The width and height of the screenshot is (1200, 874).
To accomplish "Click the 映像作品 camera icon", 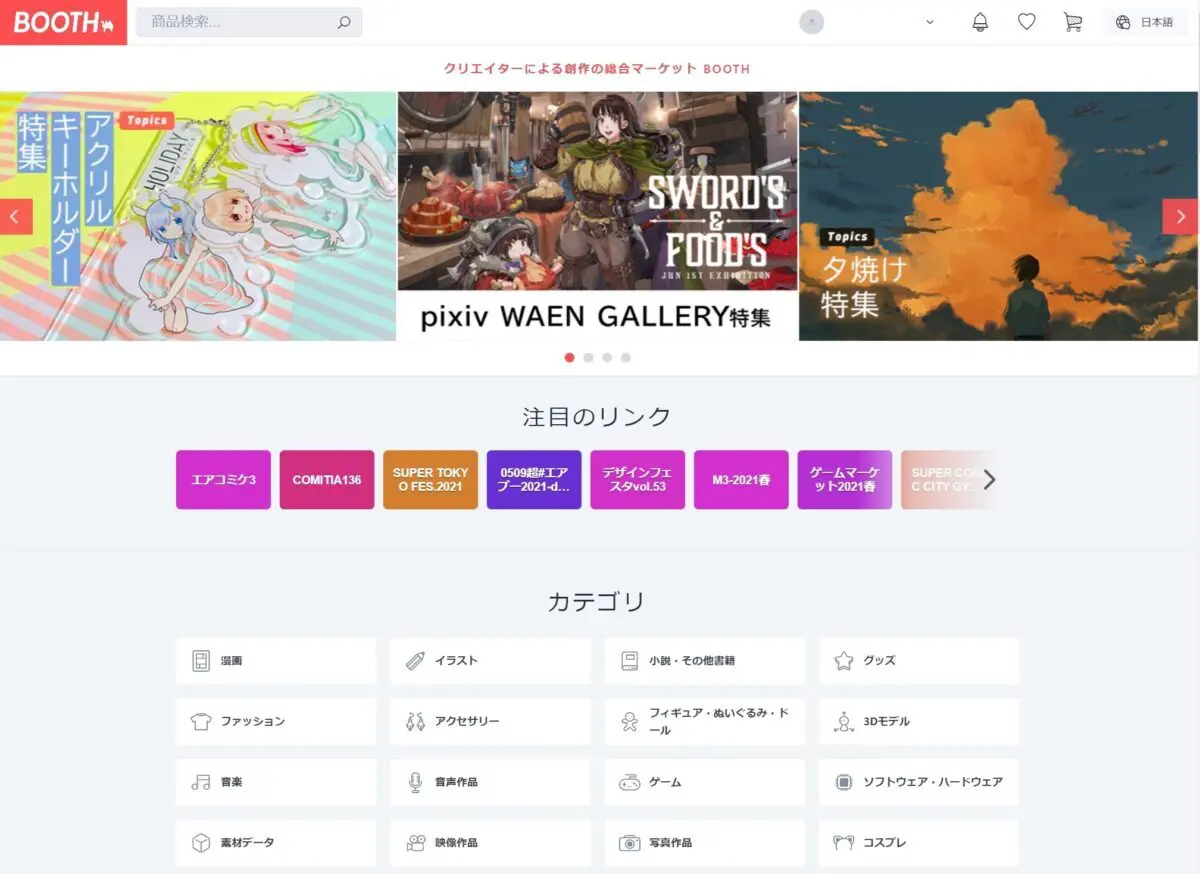I will tap(415, 843).
